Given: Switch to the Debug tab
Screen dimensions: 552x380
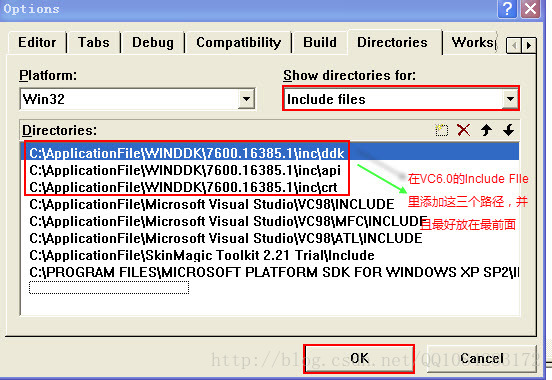Looking at the screenshot, I should tap(153, 43).
